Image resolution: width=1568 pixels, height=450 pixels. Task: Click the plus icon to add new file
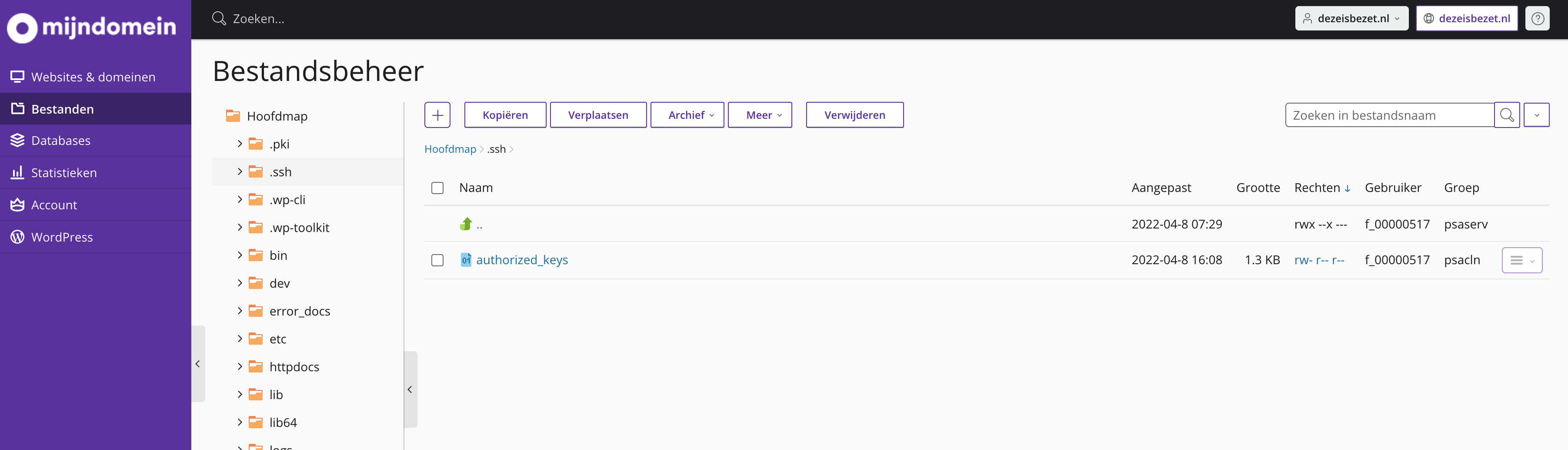point(437,115)
